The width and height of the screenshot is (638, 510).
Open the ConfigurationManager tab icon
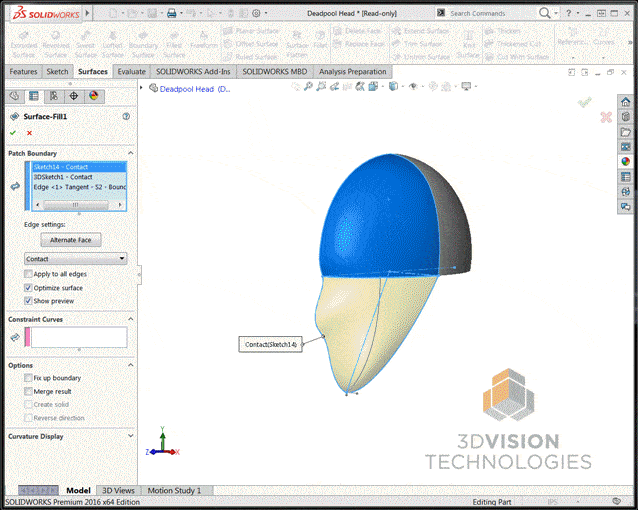[x=54, y=96]
